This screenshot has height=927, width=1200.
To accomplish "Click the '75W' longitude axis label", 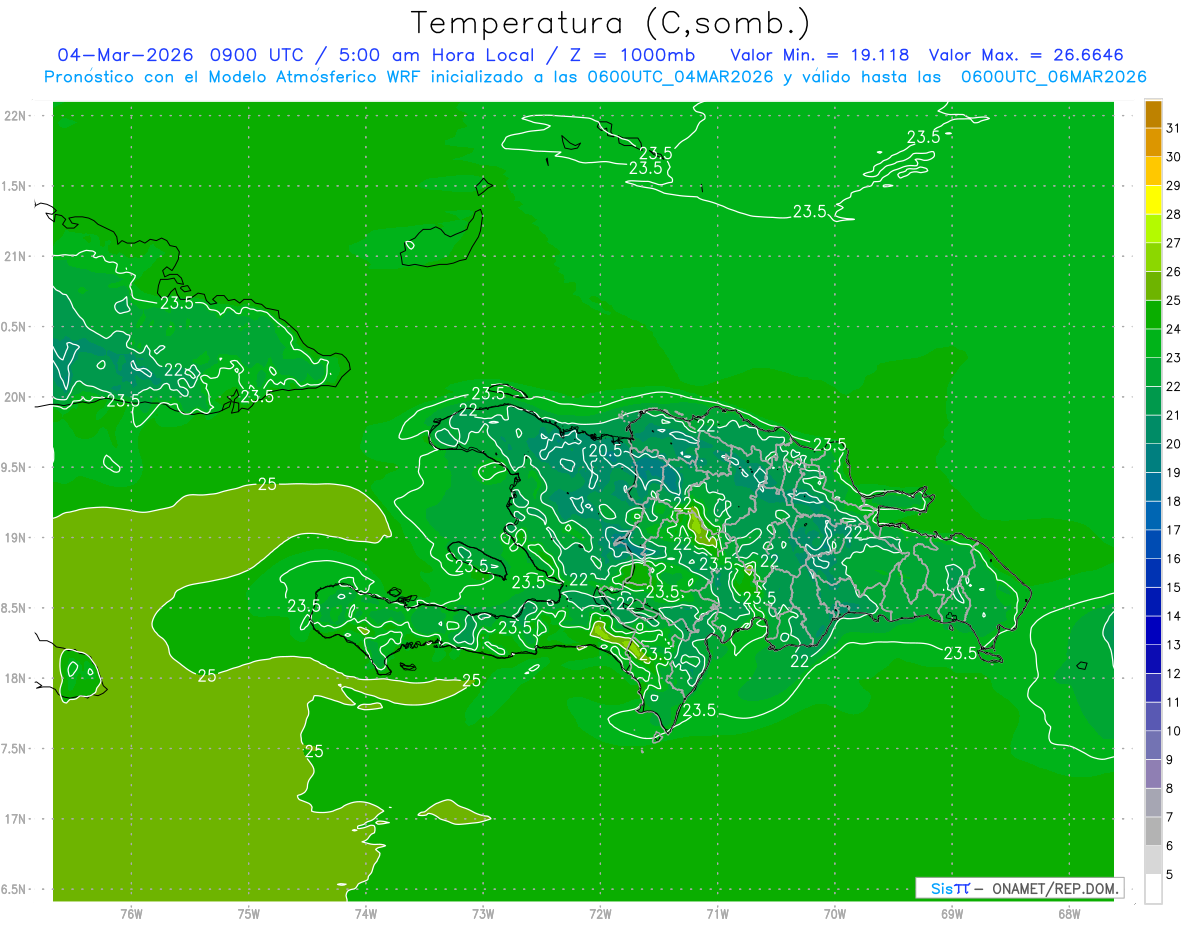I will tap(249, 913).
